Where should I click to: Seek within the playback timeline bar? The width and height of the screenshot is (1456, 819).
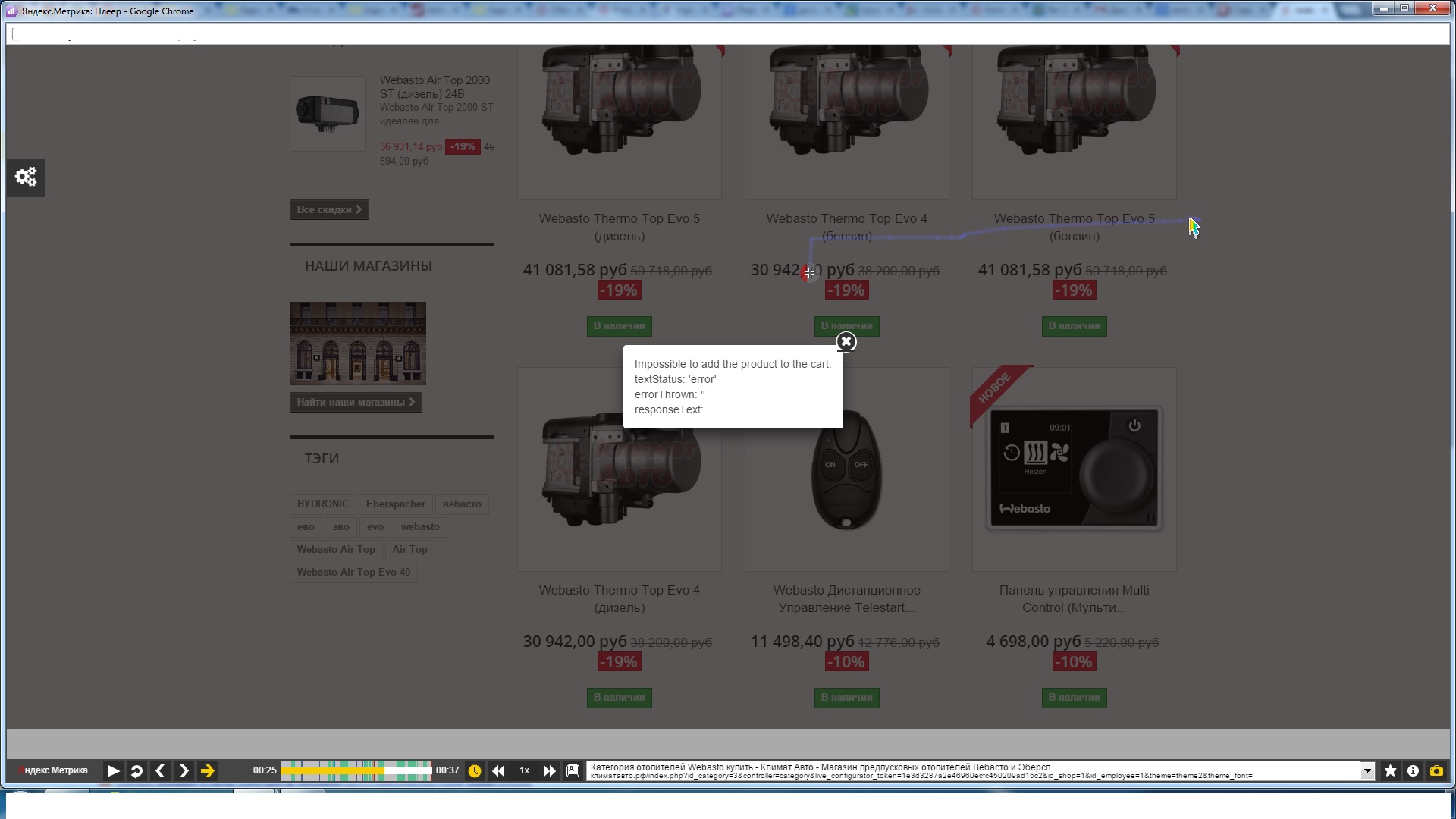click(x=356, y=771)
